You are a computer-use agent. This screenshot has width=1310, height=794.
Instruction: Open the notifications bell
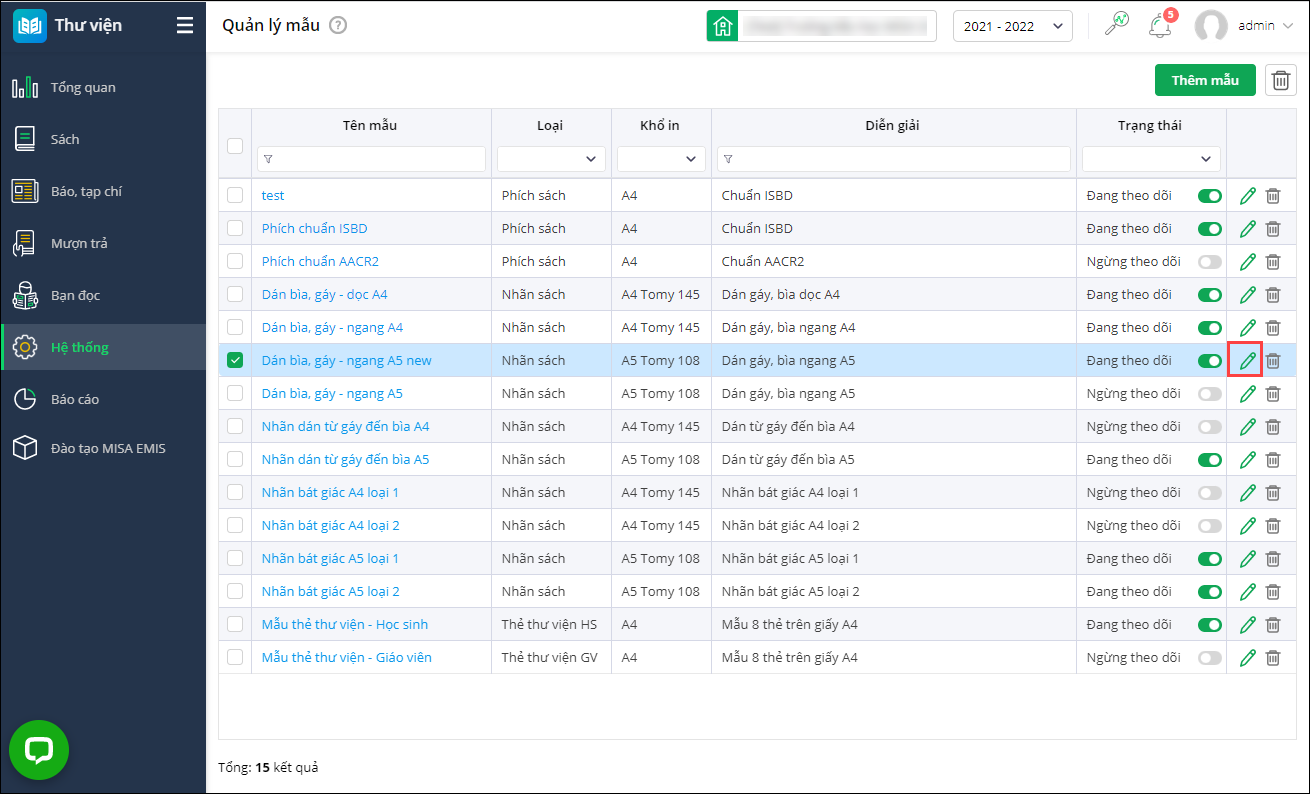point(1160,26)
